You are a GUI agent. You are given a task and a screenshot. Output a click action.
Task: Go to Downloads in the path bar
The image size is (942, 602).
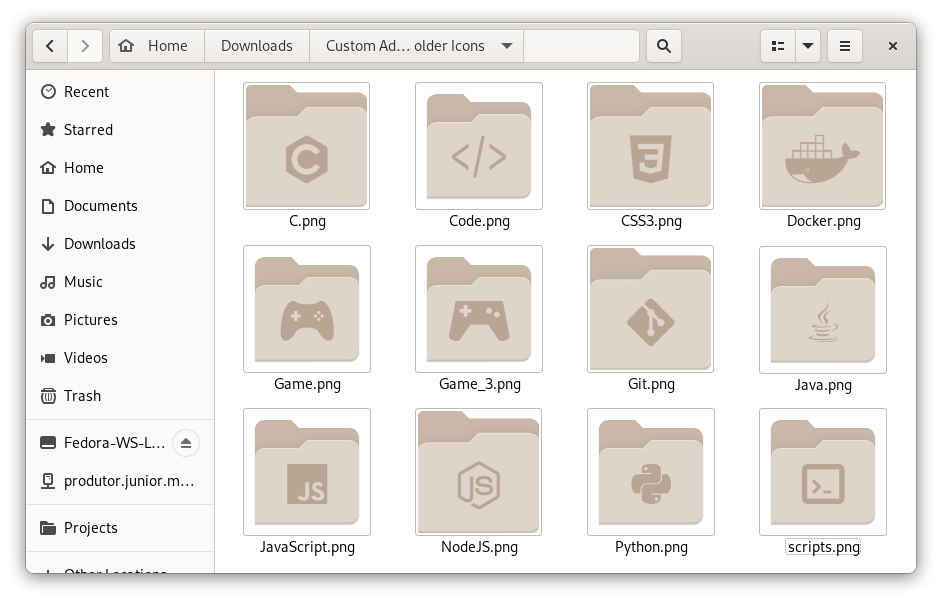click(257, 46)
